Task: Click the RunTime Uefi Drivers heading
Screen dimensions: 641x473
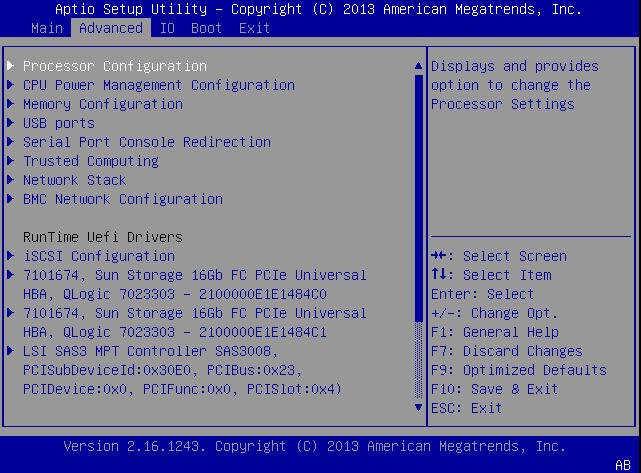Action: click(103, 237)
